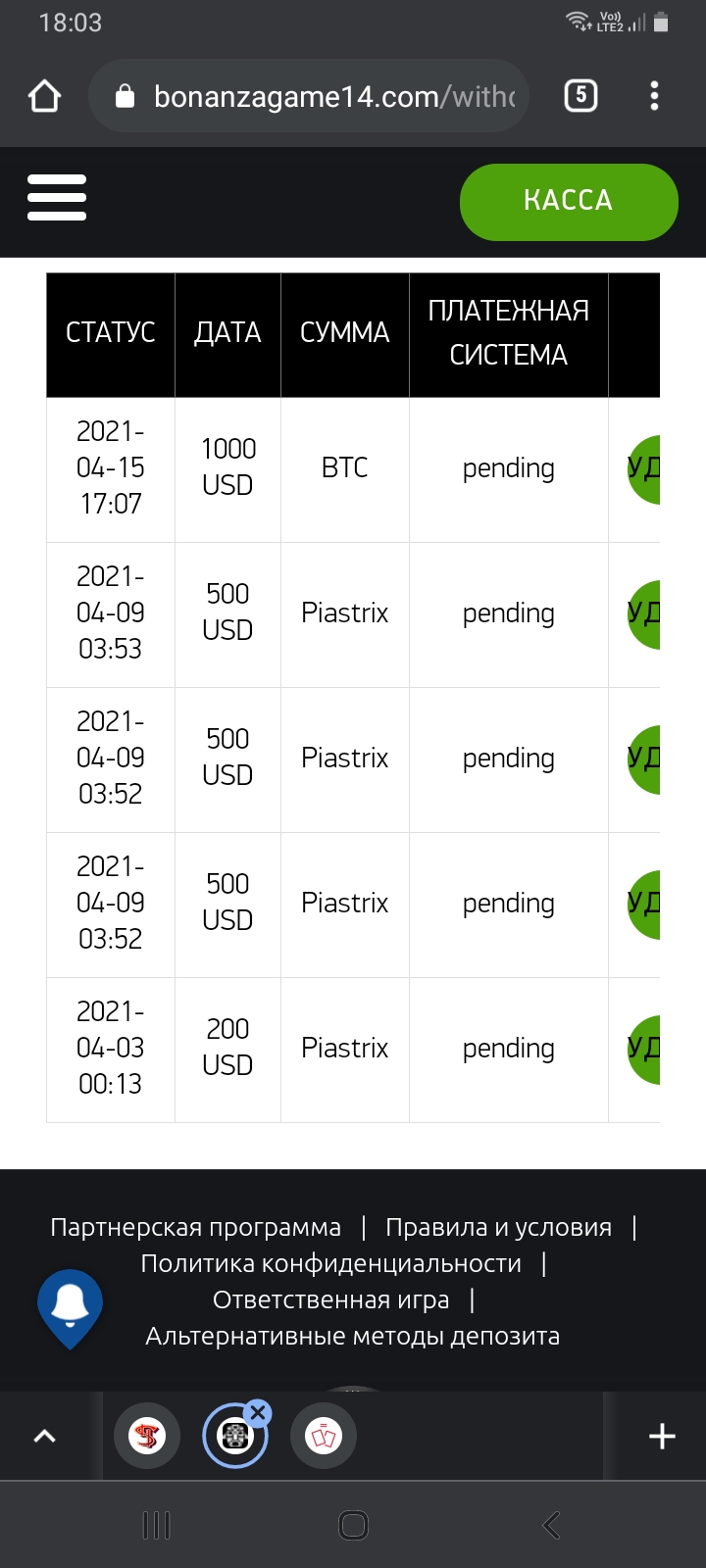Screen dimensions: 706x1568
Task: Click the green КАССА button
Action: pos(569,201)
